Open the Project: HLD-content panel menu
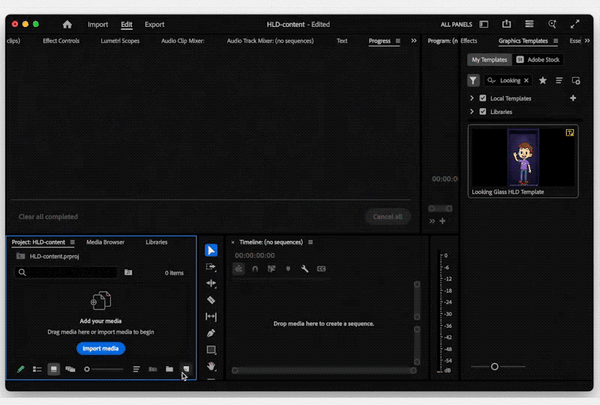The width and height of the screenshot is (600, 405). click(x=72, y=242)
